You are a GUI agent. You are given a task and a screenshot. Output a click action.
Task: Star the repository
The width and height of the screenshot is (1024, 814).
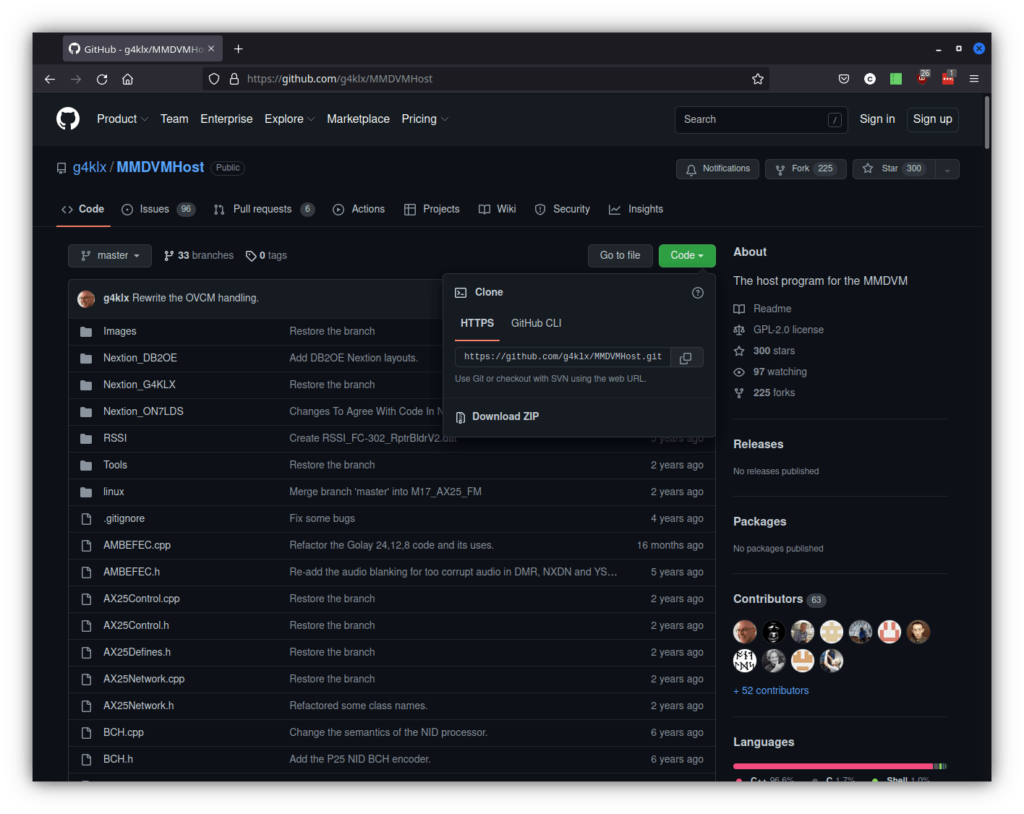coord(894,169)
